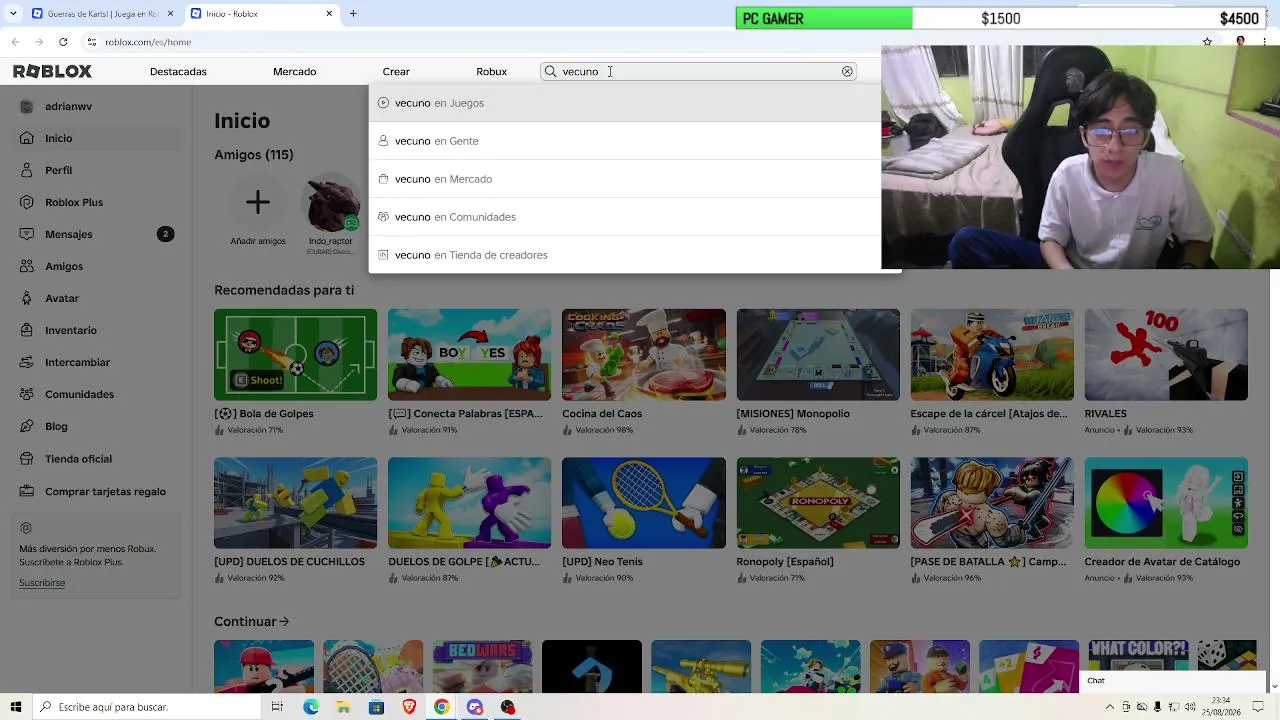The width and height of the screenshot is (1280, 720).
Task: Close the 'Inicio - Roblox' browser tab
Action: [x=329, y=14]
